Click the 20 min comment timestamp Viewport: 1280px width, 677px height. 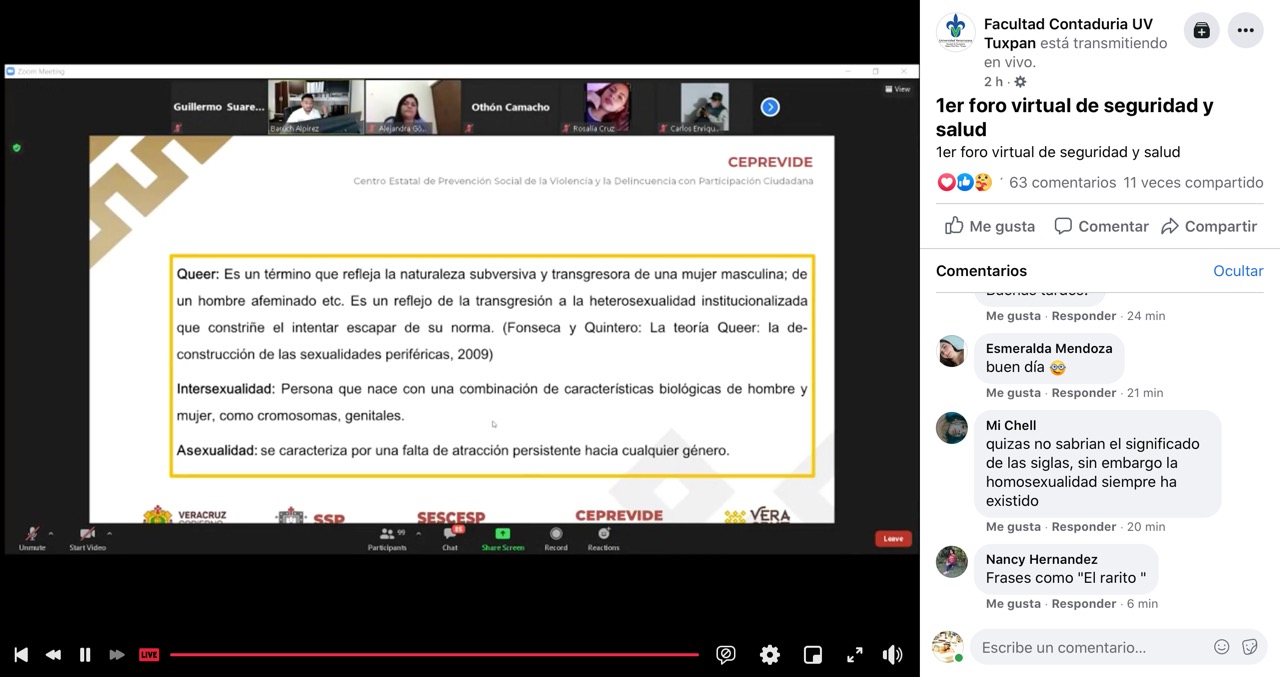pos(1146,527)
